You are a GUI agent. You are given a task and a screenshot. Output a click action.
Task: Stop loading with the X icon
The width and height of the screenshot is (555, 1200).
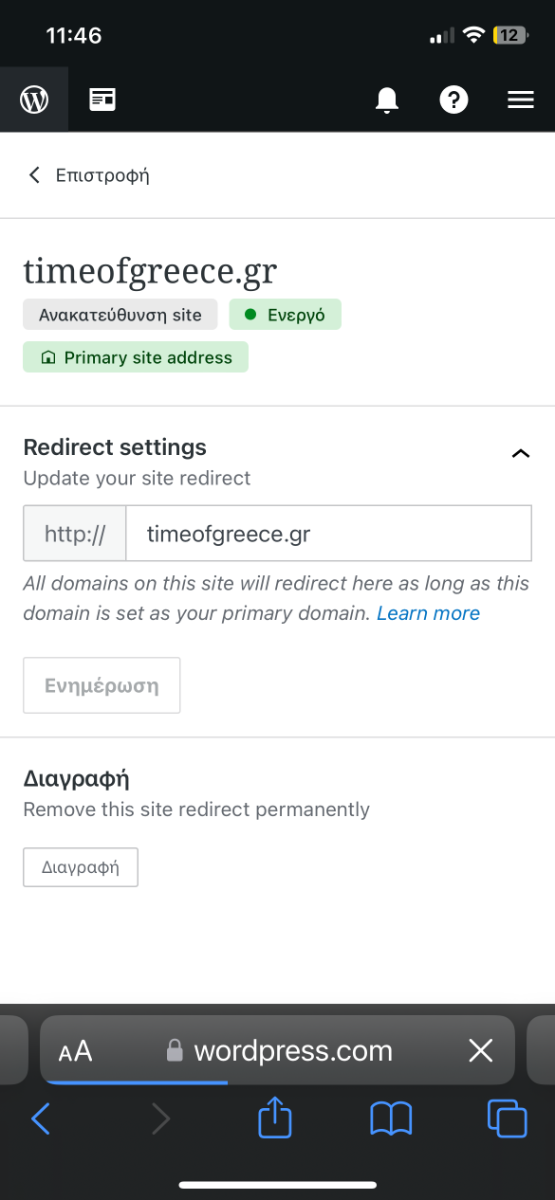pos(481,1050)
